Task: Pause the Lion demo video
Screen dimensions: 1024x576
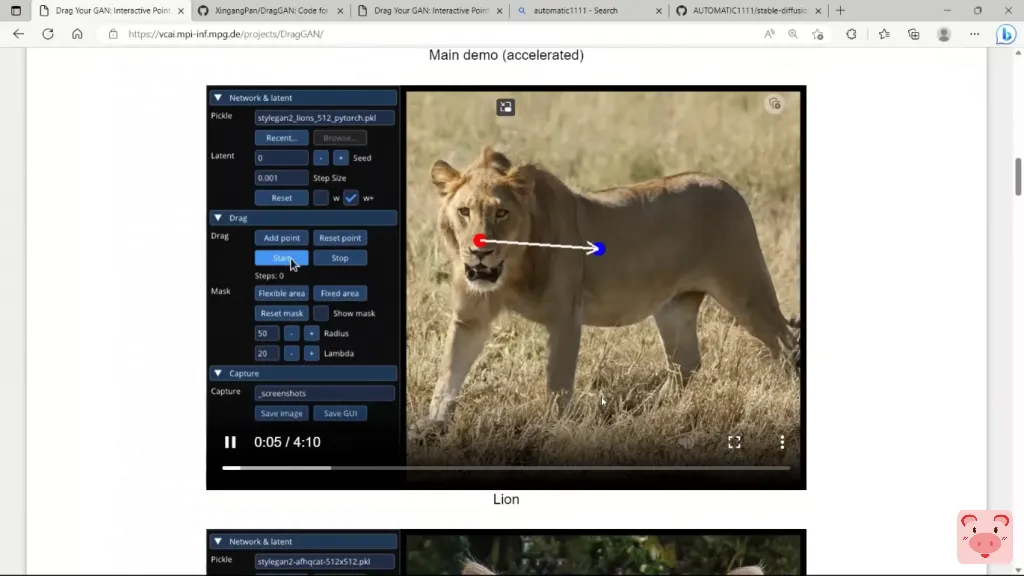Action: 230,442
